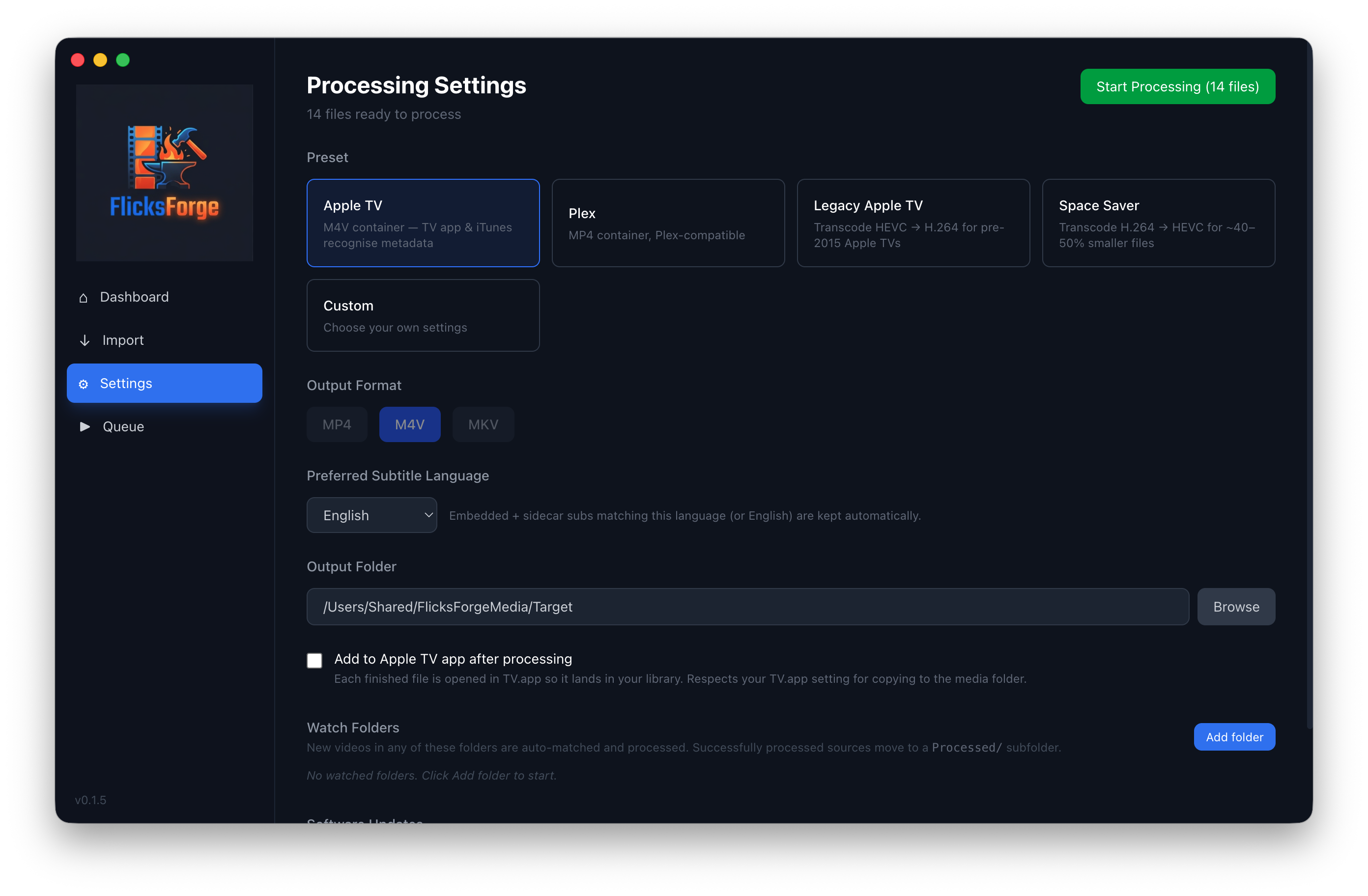This screenshot has height=896, width=1368.
Task: Set output format to MKV
Action: click(484, 425)
